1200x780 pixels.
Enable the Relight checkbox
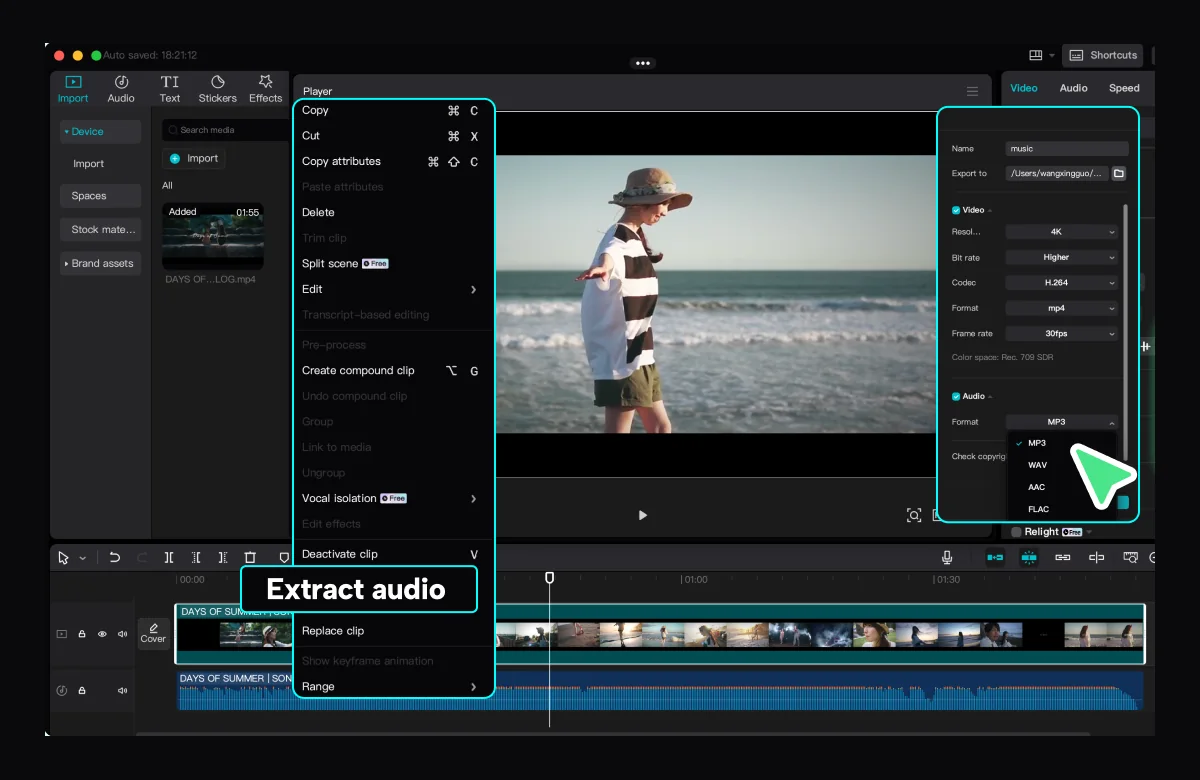tap(1016, 532)
